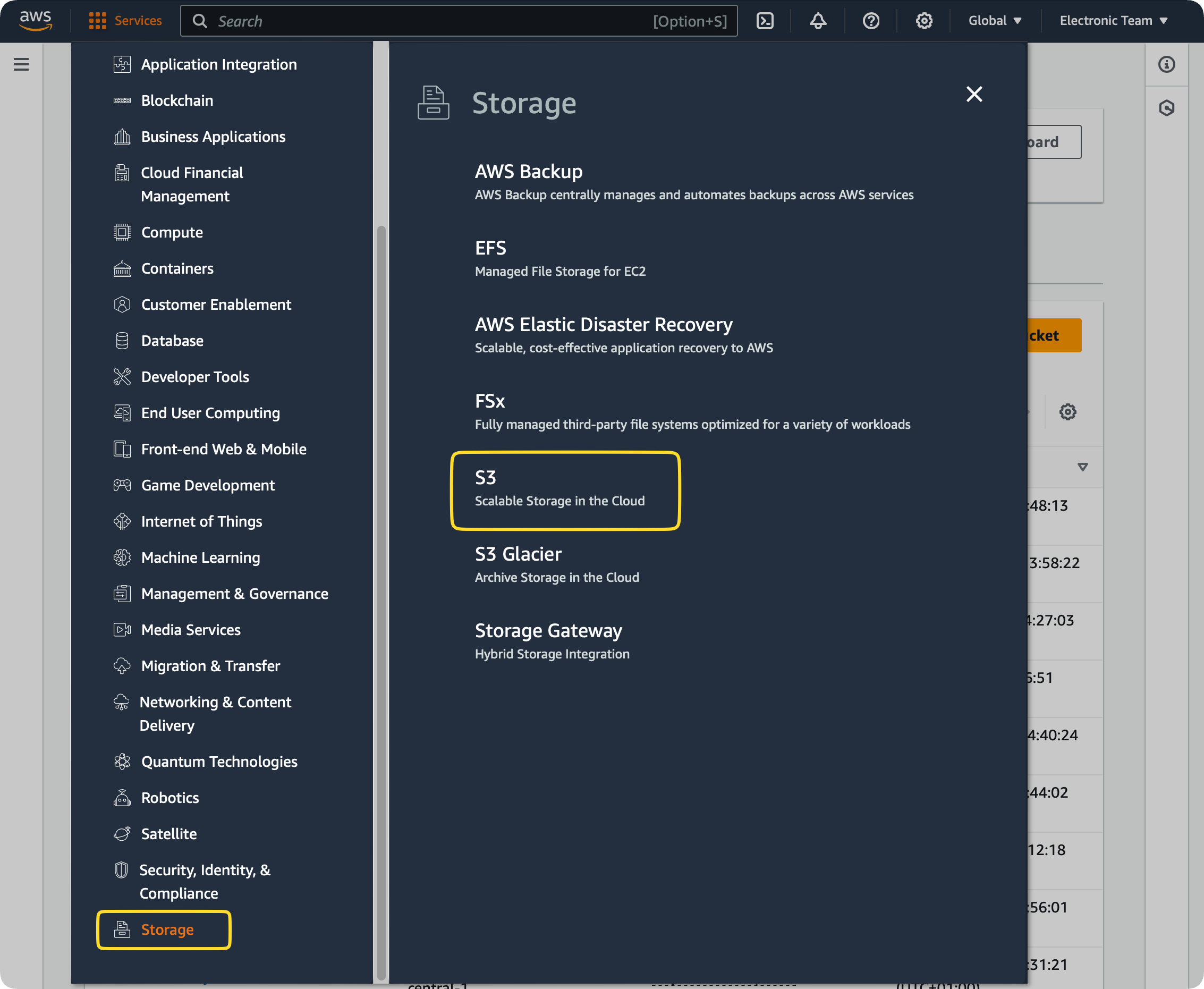
Task: Open the top-bar settings gear
Action: tap(924, 21)
